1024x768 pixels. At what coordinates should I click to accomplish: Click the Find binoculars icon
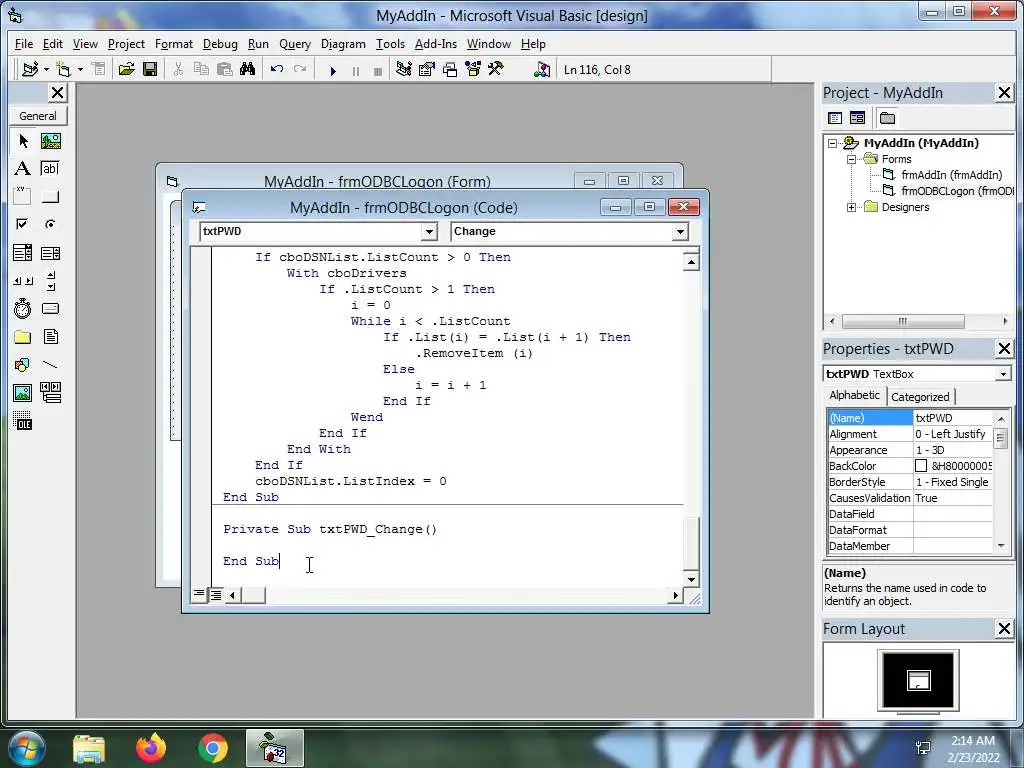click(248, 69)
